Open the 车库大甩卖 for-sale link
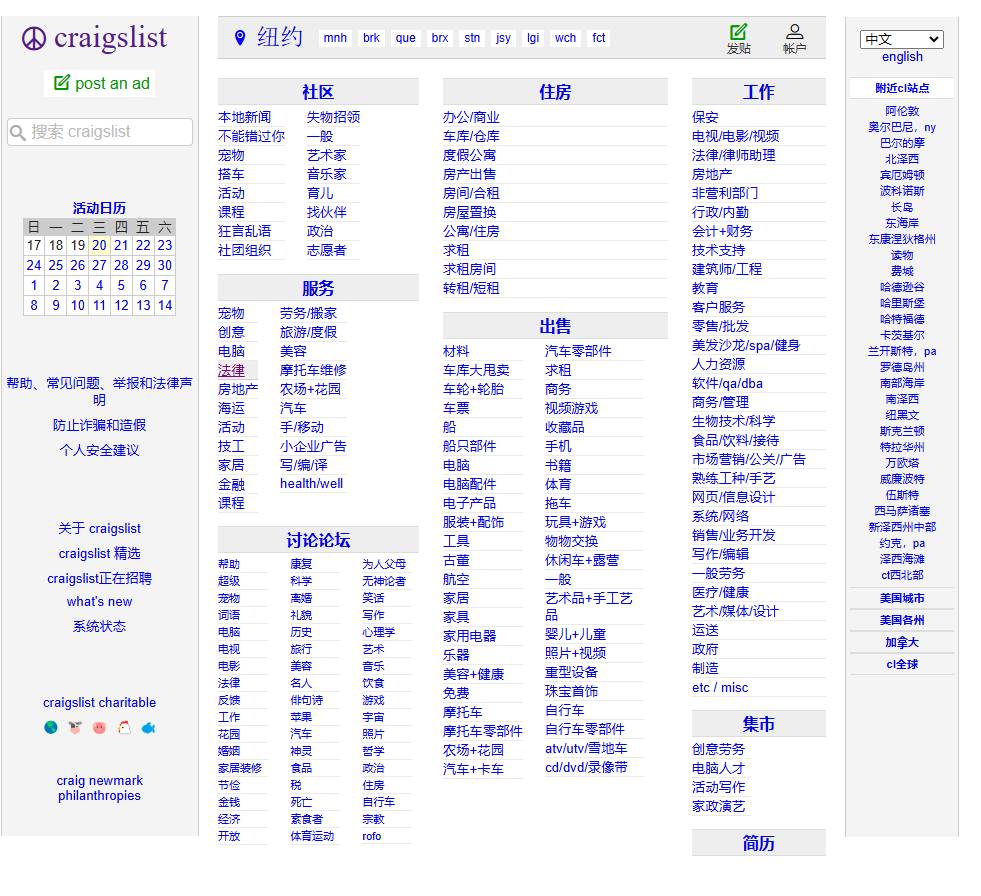The height and width of the screenshot is (896, 981). (x=476, y=370)
